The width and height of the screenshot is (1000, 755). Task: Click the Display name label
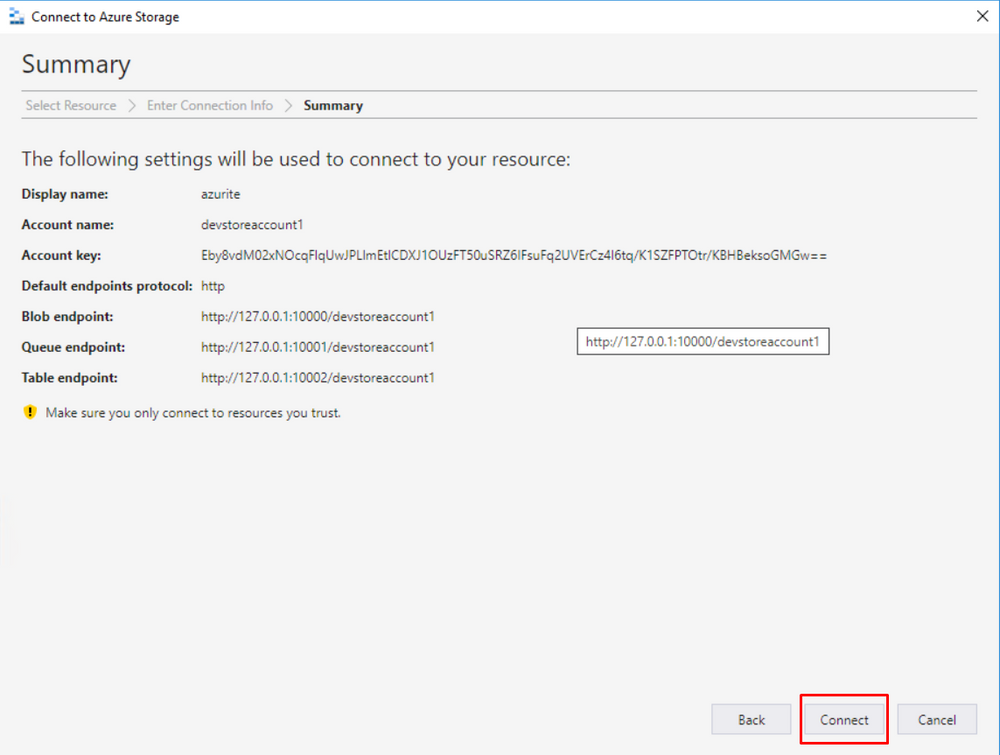click(x=65, y=194)
